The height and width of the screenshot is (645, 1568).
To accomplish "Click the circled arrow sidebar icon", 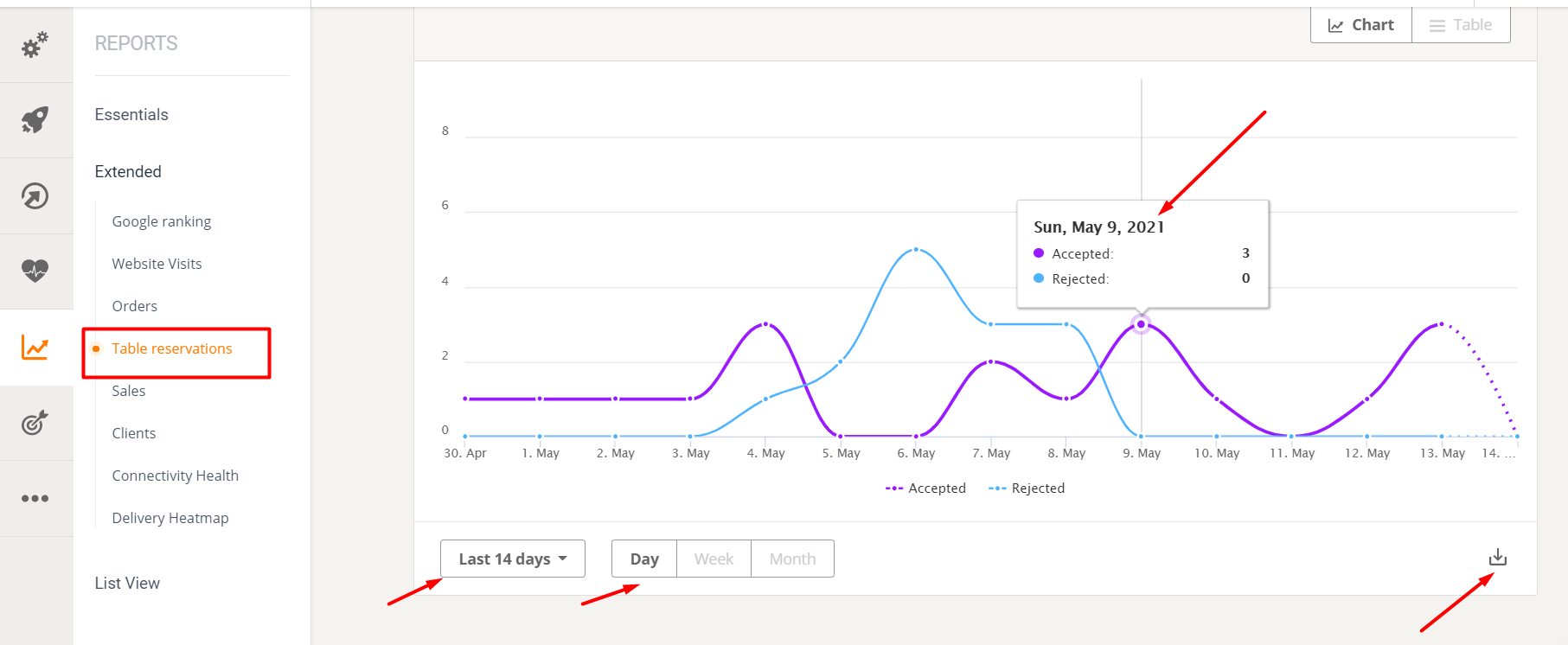I will (x=35, y=196).
